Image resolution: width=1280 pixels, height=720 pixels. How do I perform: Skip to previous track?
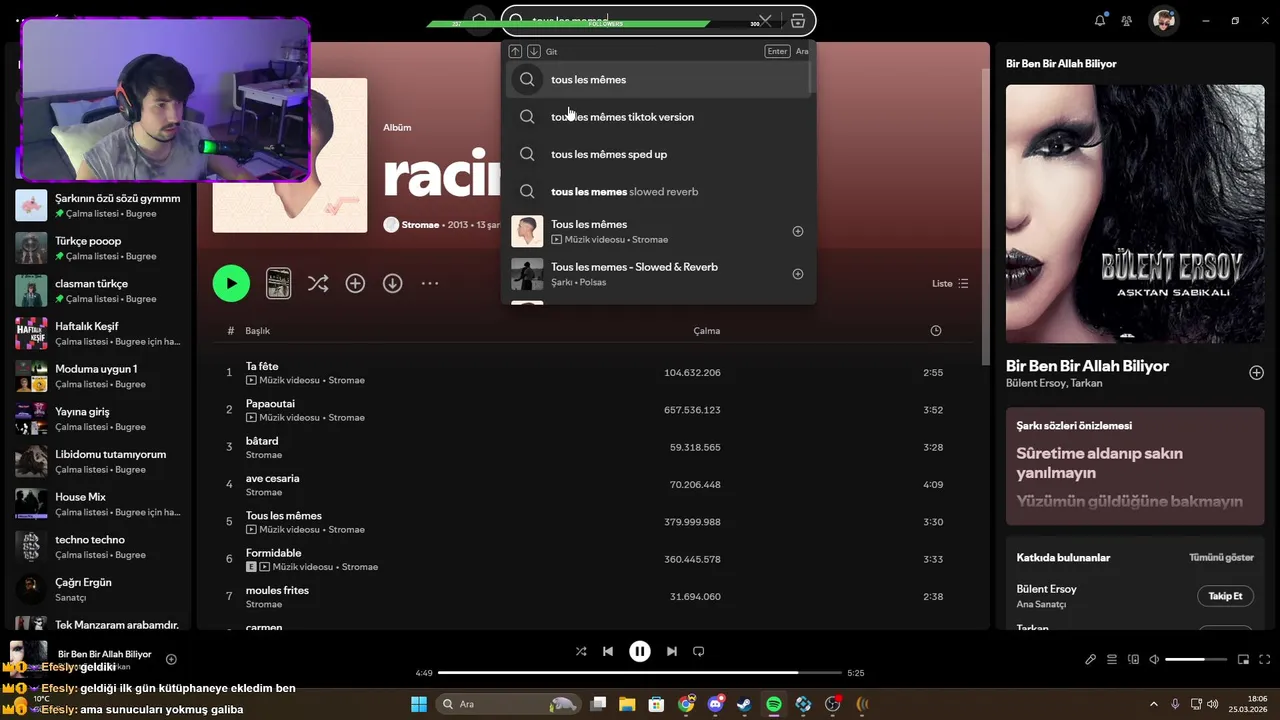(608, 651)
